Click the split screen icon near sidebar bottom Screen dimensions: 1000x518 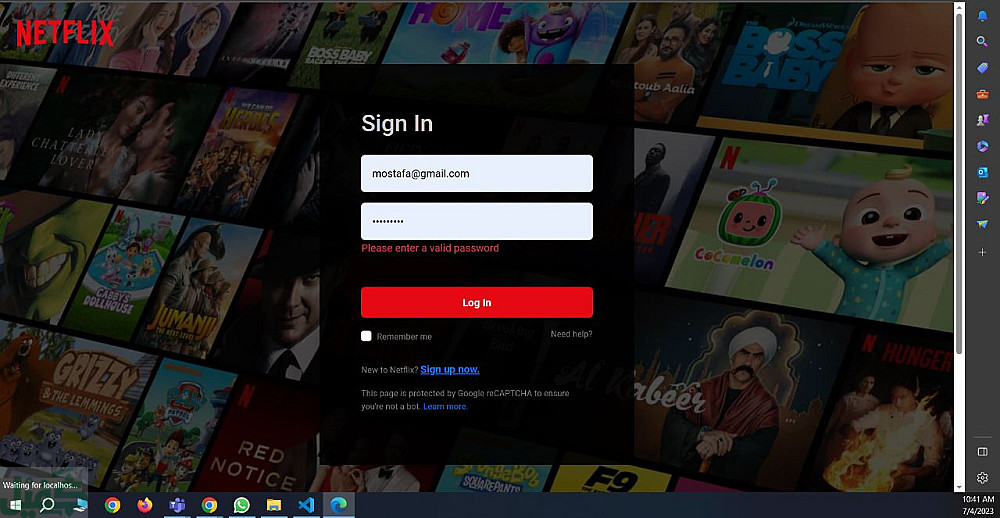coord(982,452)
